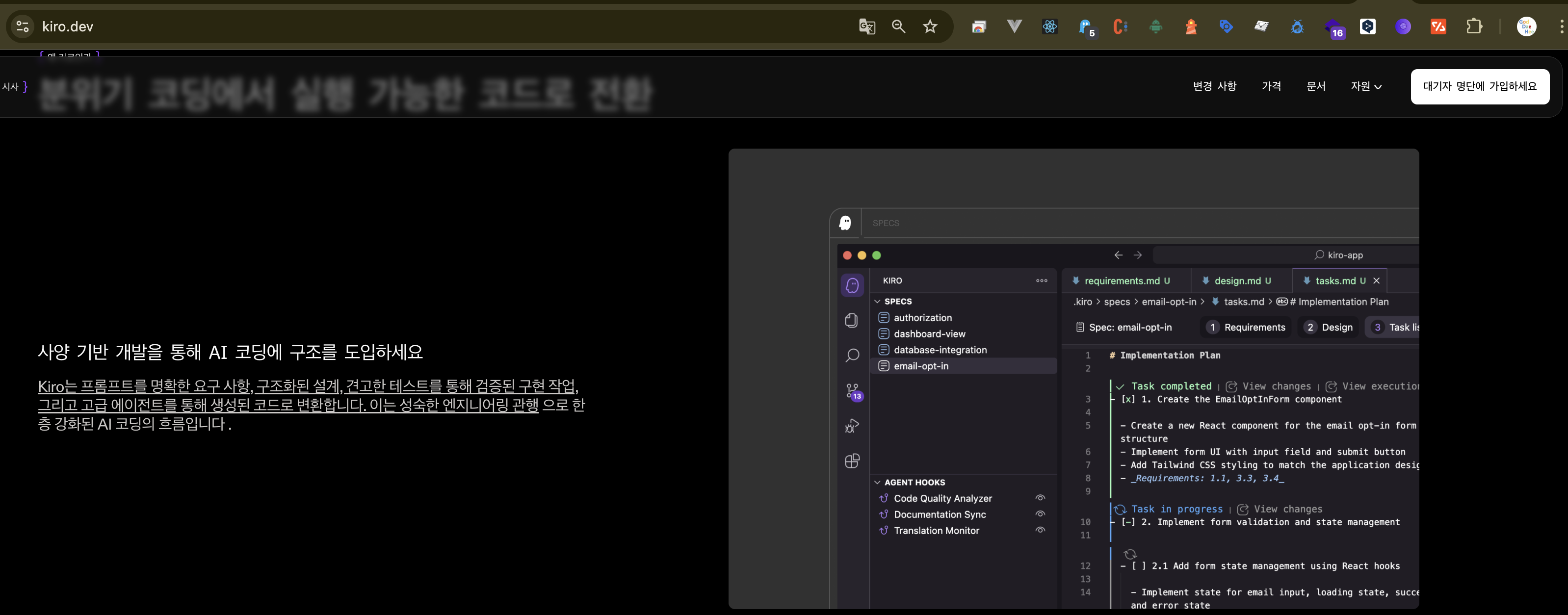Collapse the SPECS section chevron
Image resolution: width=1568 pixels, height=615 pixels.
[x=878, y=302]
